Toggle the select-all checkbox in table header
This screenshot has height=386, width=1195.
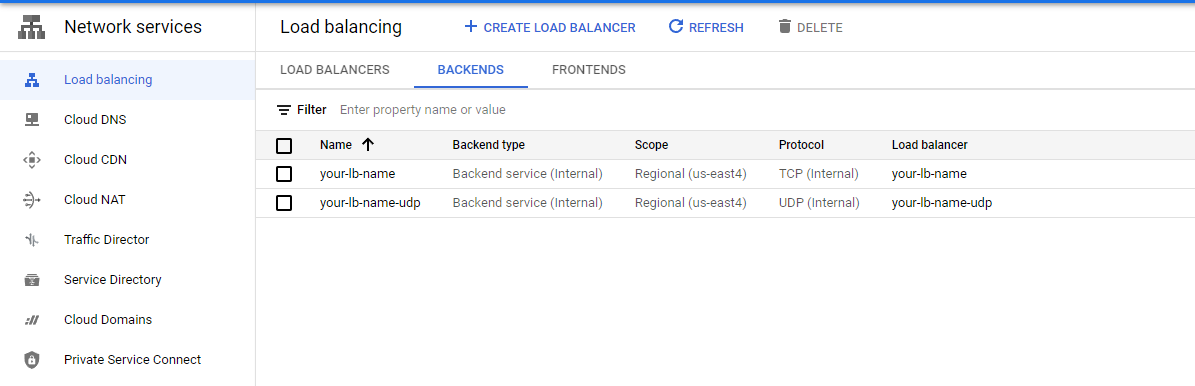click(284, 145)
